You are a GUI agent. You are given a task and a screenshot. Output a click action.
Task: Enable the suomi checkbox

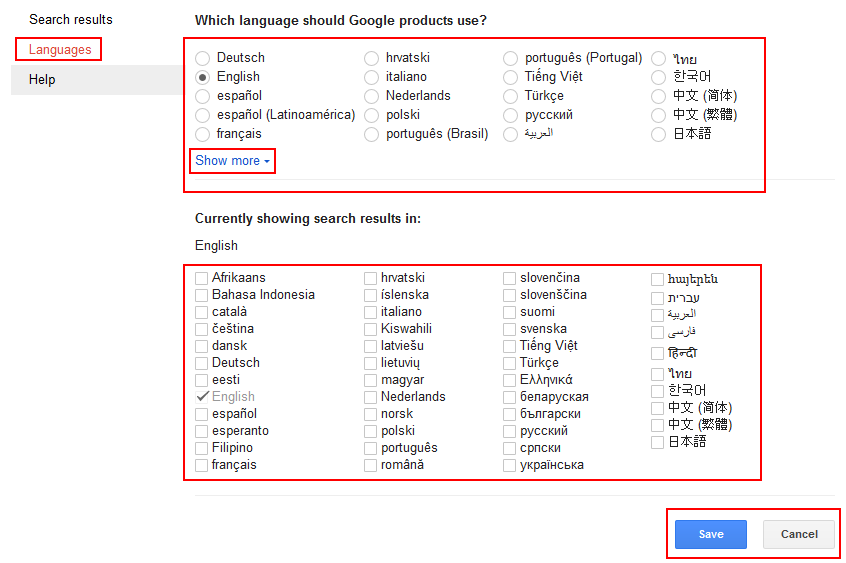pyautogui.click(x=509, y=313)
